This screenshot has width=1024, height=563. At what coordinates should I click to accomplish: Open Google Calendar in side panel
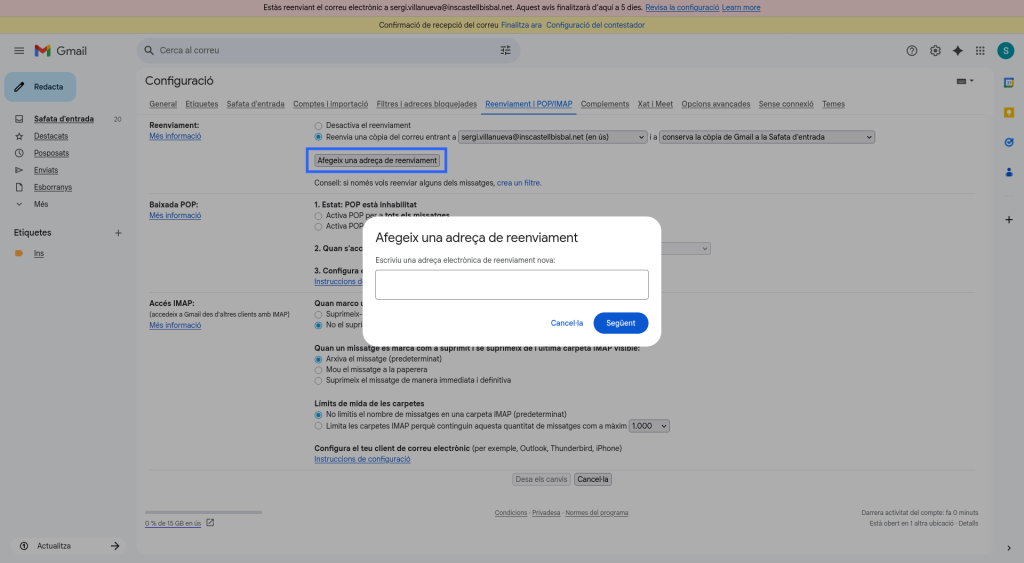[x=1009, y=83]
